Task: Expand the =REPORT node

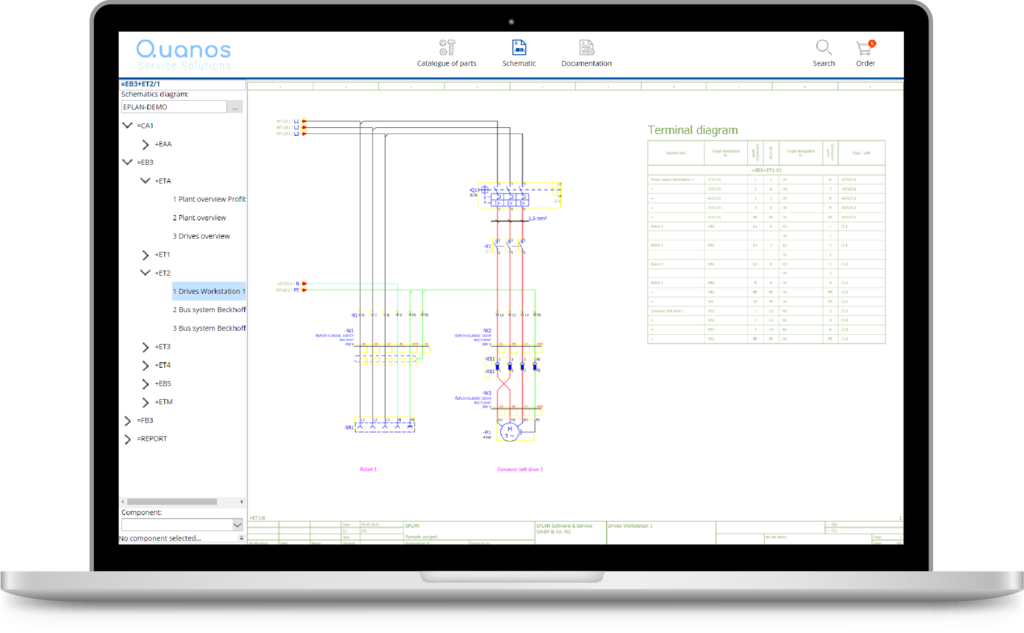Action: [x=128, y=438]
